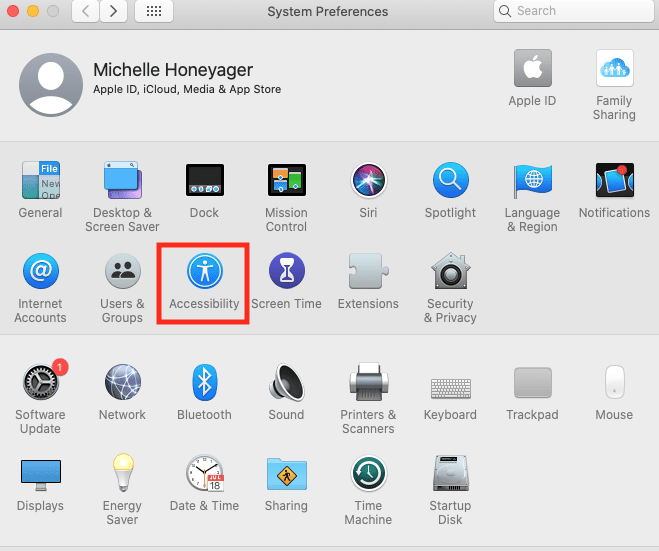Open Startup Disk preferences

[x=450, y=473]
